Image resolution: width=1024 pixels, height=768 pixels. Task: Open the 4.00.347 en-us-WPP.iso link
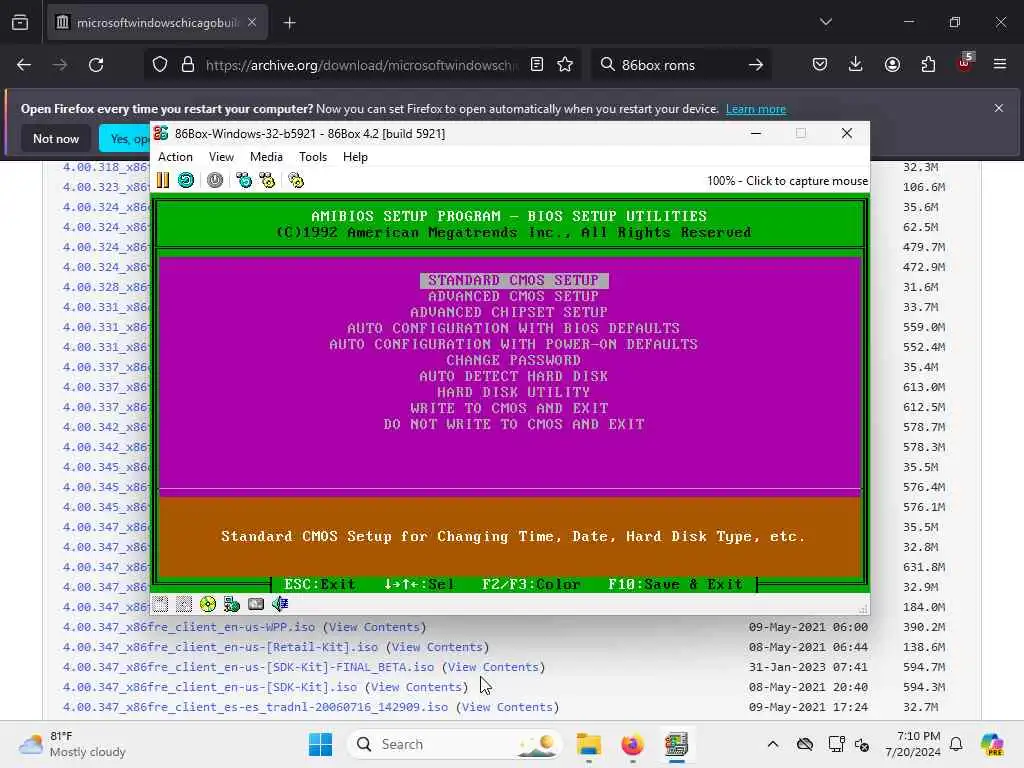189,627
